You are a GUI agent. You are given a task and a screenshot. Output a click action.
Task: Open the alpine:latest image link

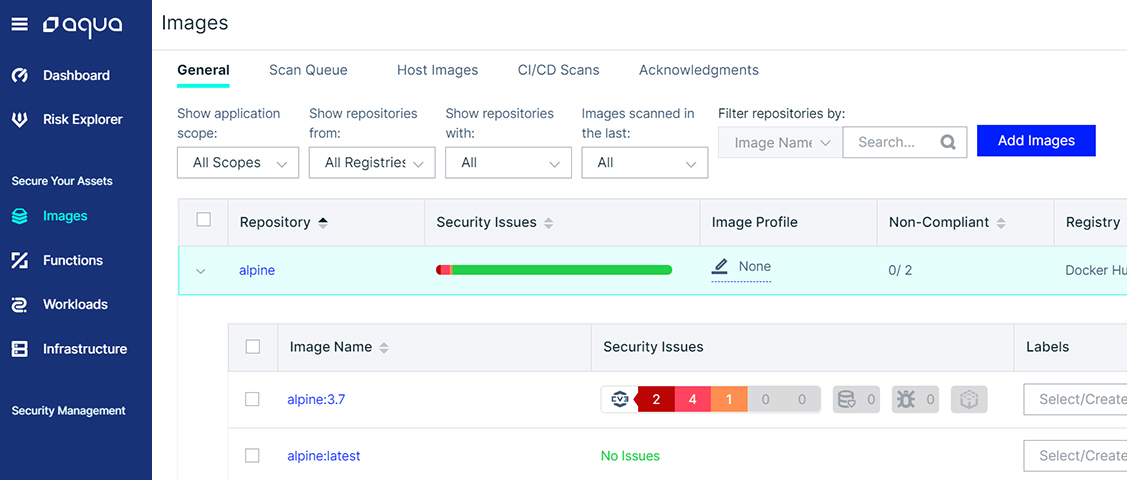323,456
